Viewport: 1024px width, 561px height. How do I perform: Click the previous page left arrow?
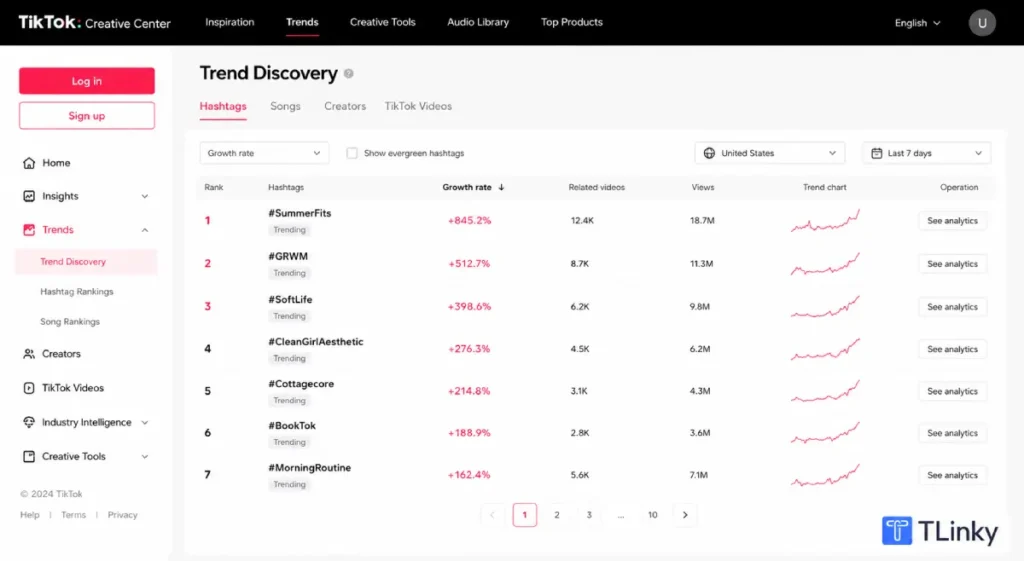click(492, 515)
